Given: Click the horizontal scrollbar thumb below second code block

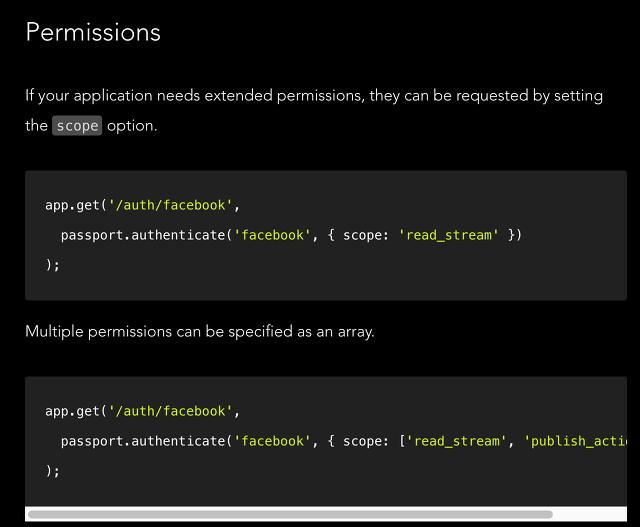Looking at the screenshot, I should click(x=290, y=514).
